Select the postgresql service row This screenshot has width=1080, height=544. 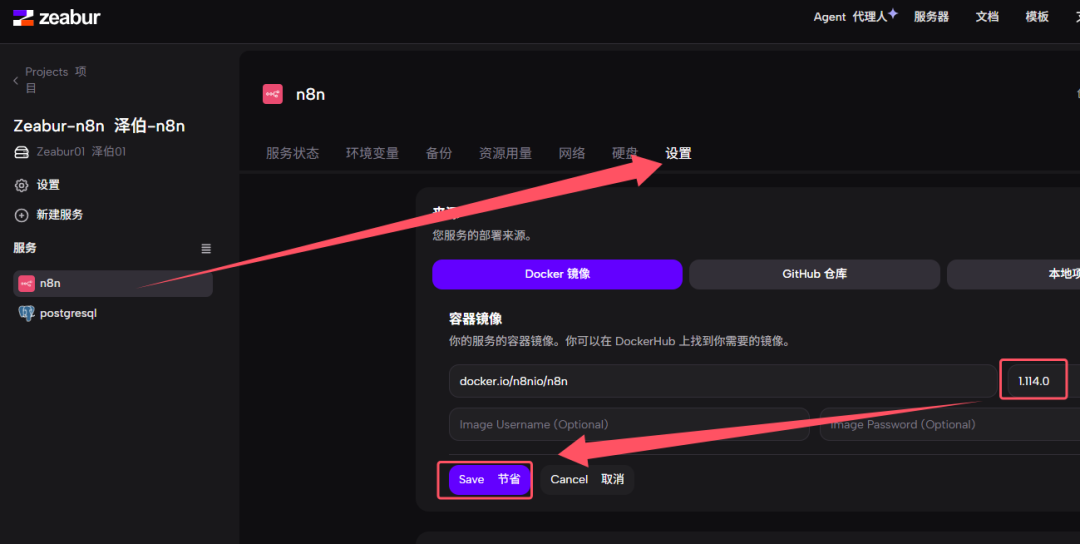click(113, 313)
